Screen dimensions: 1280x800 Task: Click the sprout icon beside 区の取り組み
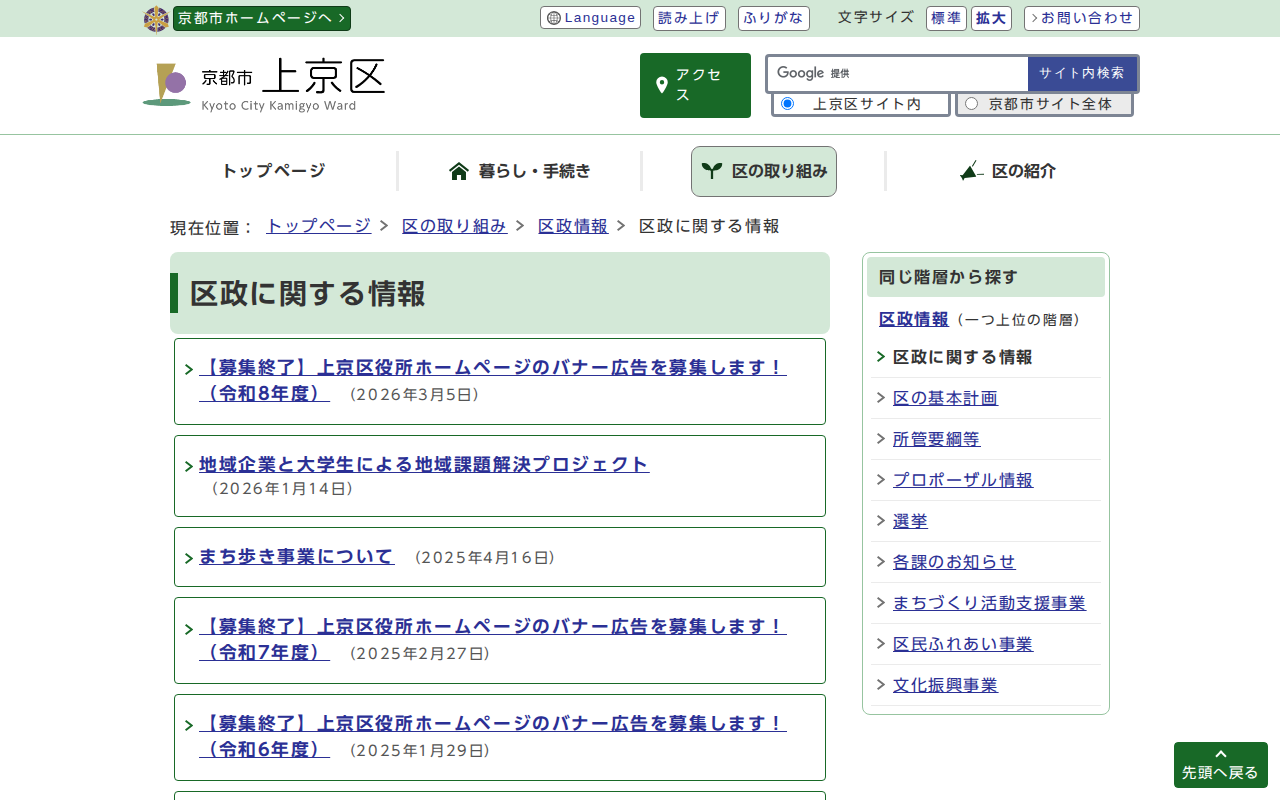coord(711,171)
